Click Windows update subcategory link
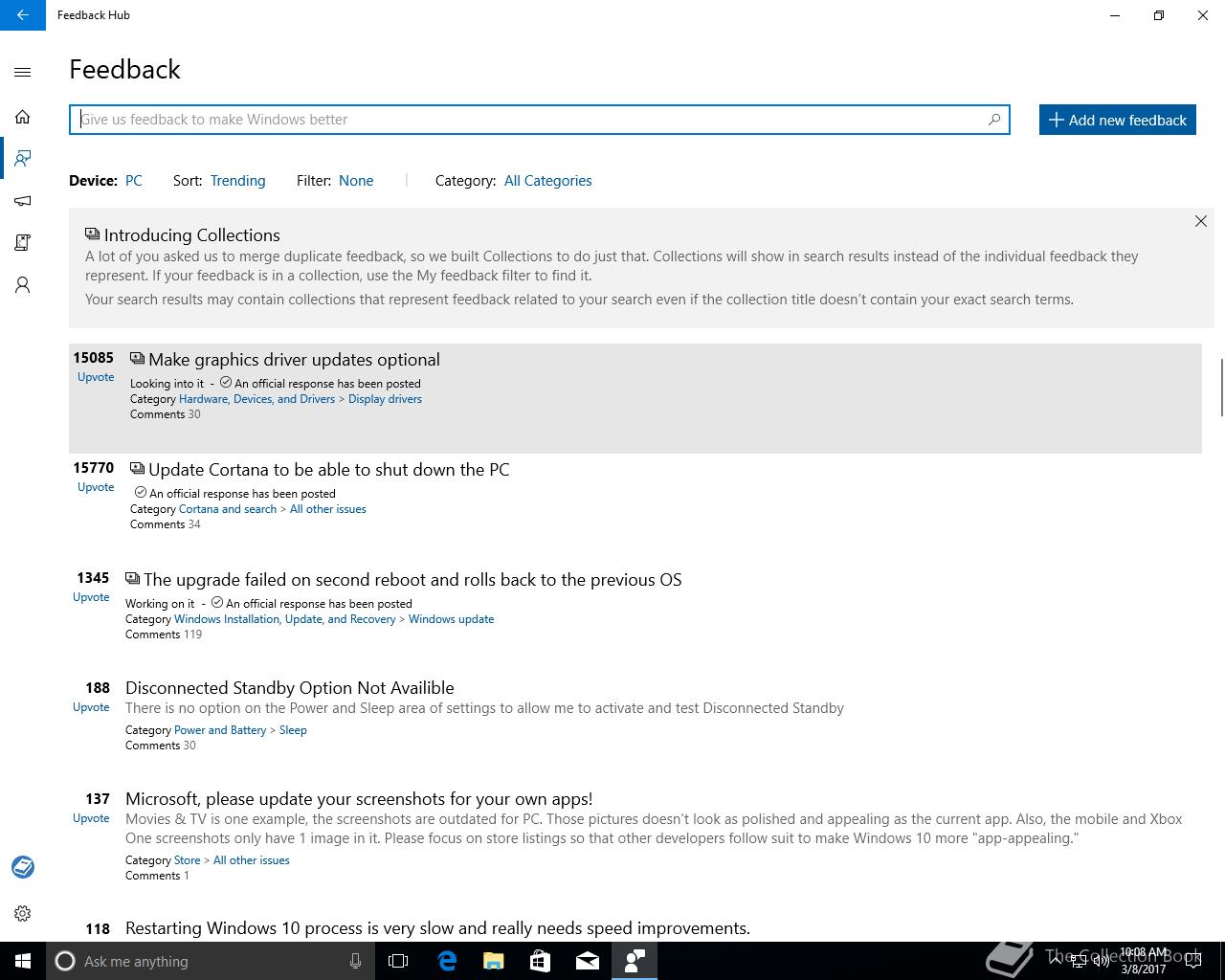 tap(451, 619)
